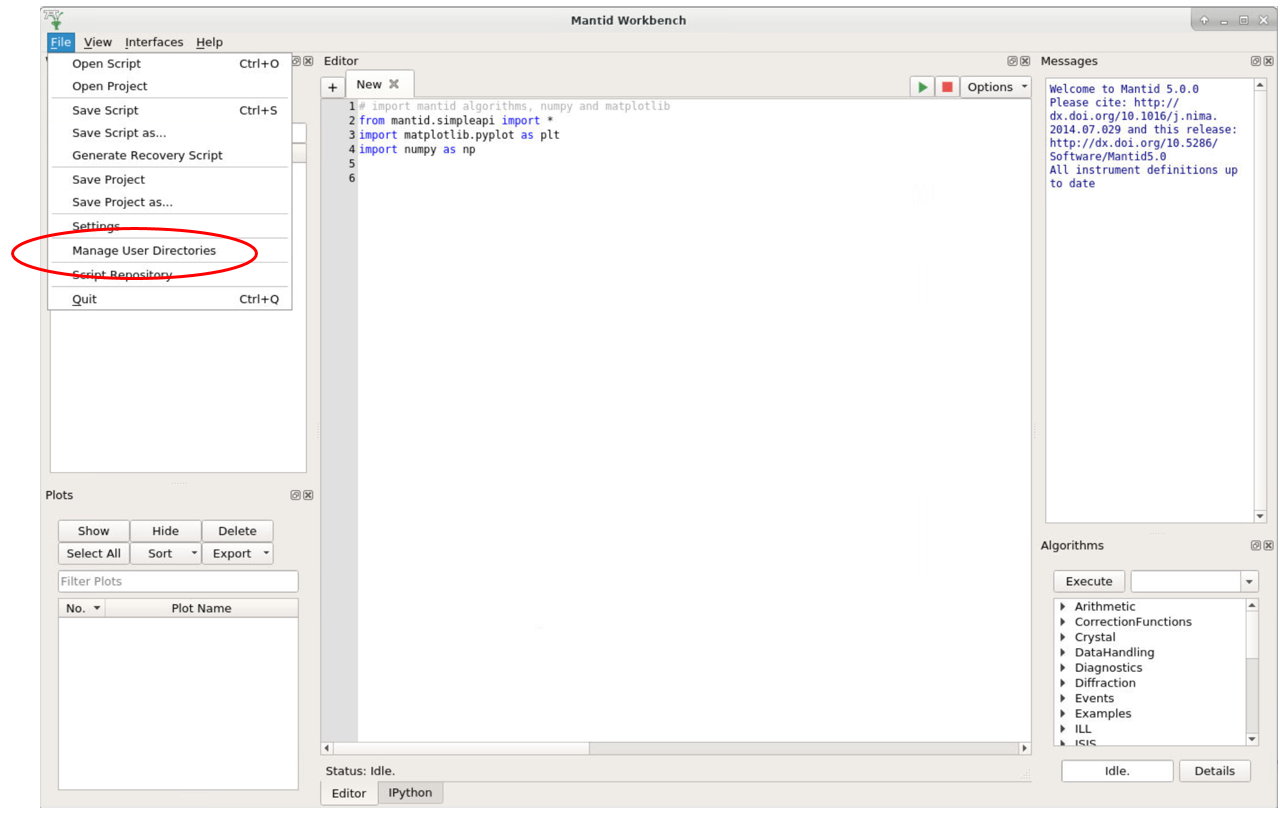Choose Save Script as... menu entry

point(170,133)
